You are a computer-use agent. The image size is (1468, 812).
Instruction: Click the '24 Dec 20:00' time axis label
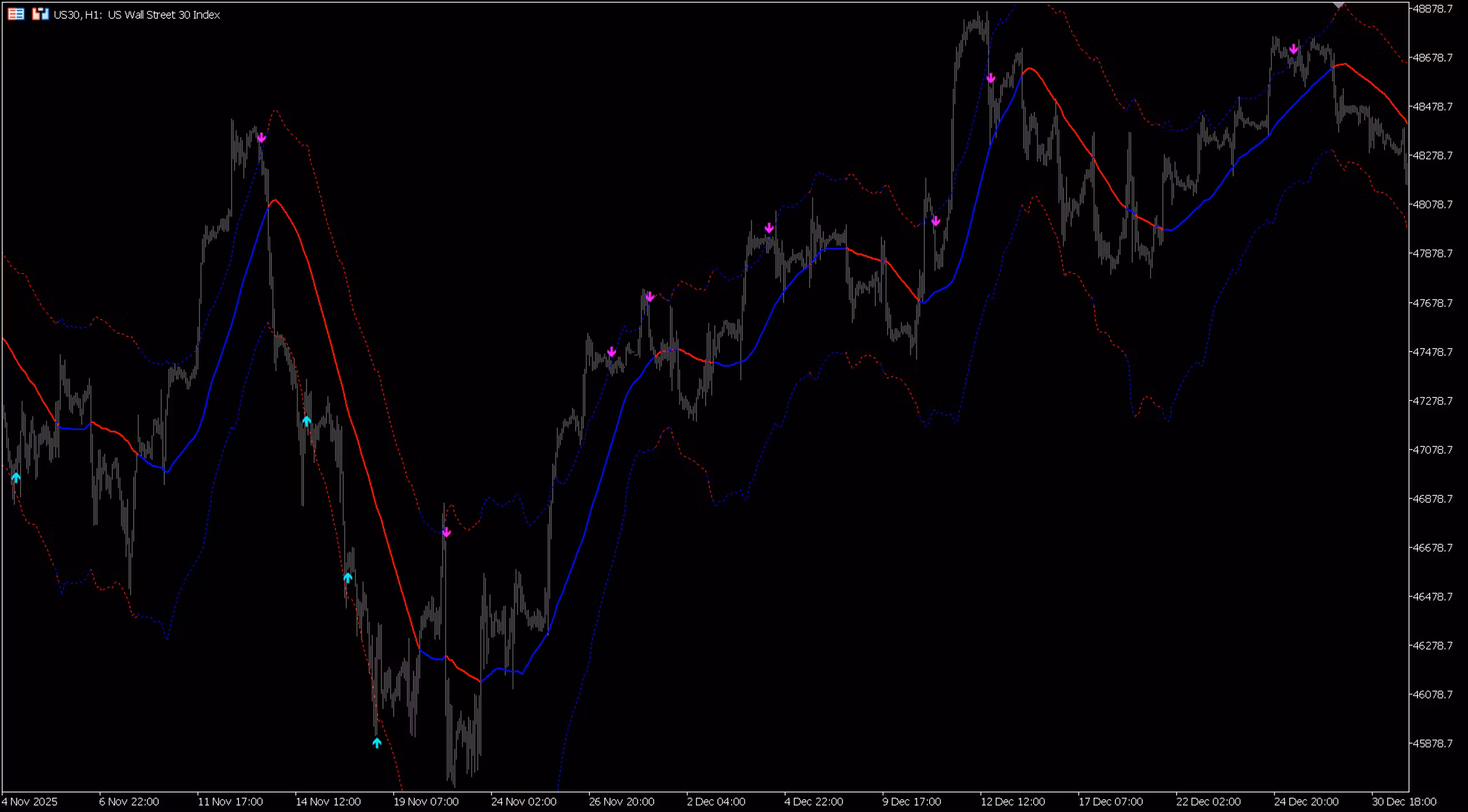click(x=1306, y=802)
